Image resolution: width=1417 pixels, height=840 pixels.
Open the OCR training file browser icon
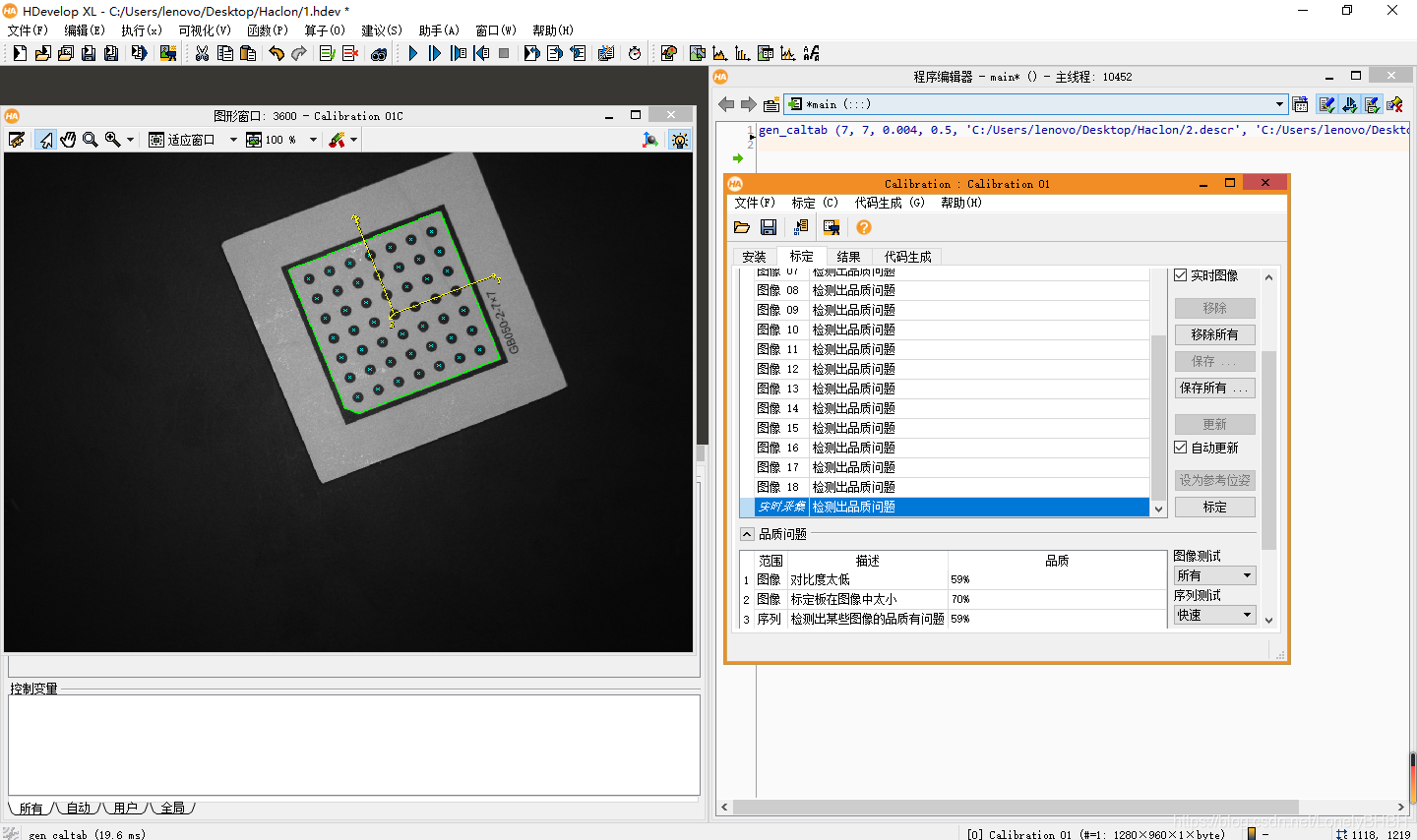tap(812, 53)
